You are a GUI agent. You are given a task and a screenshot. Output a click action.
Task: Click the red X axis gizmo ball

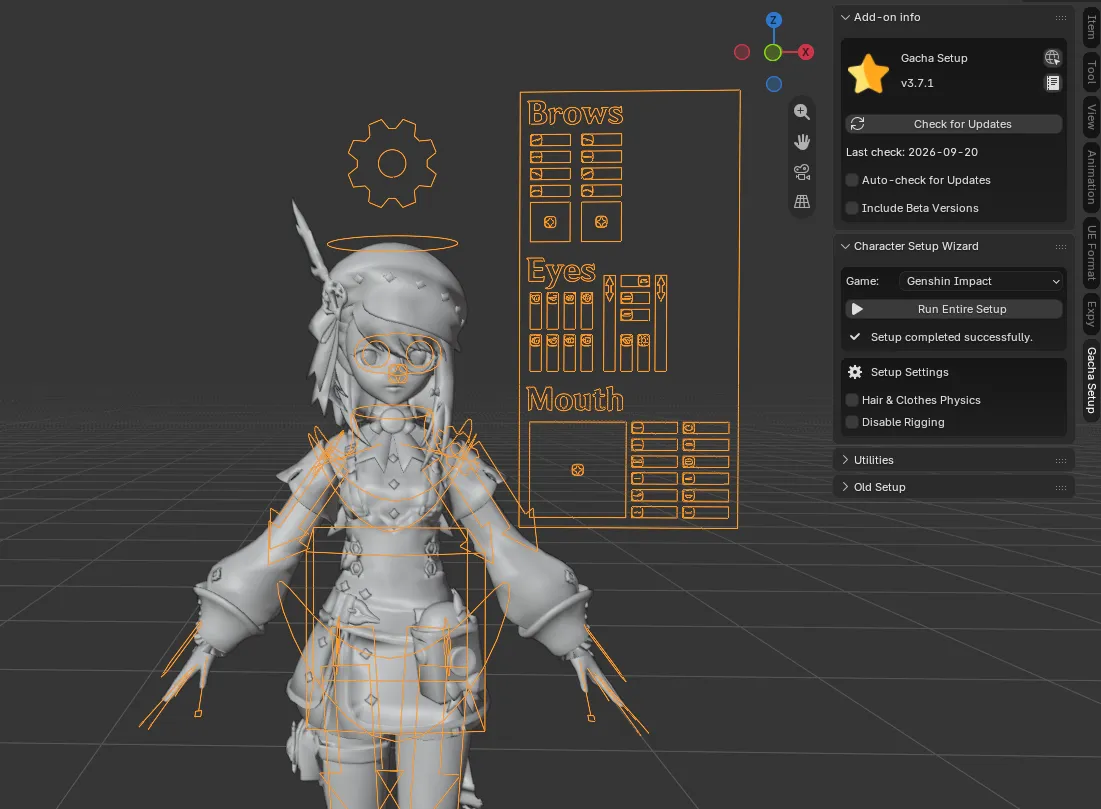806,52
